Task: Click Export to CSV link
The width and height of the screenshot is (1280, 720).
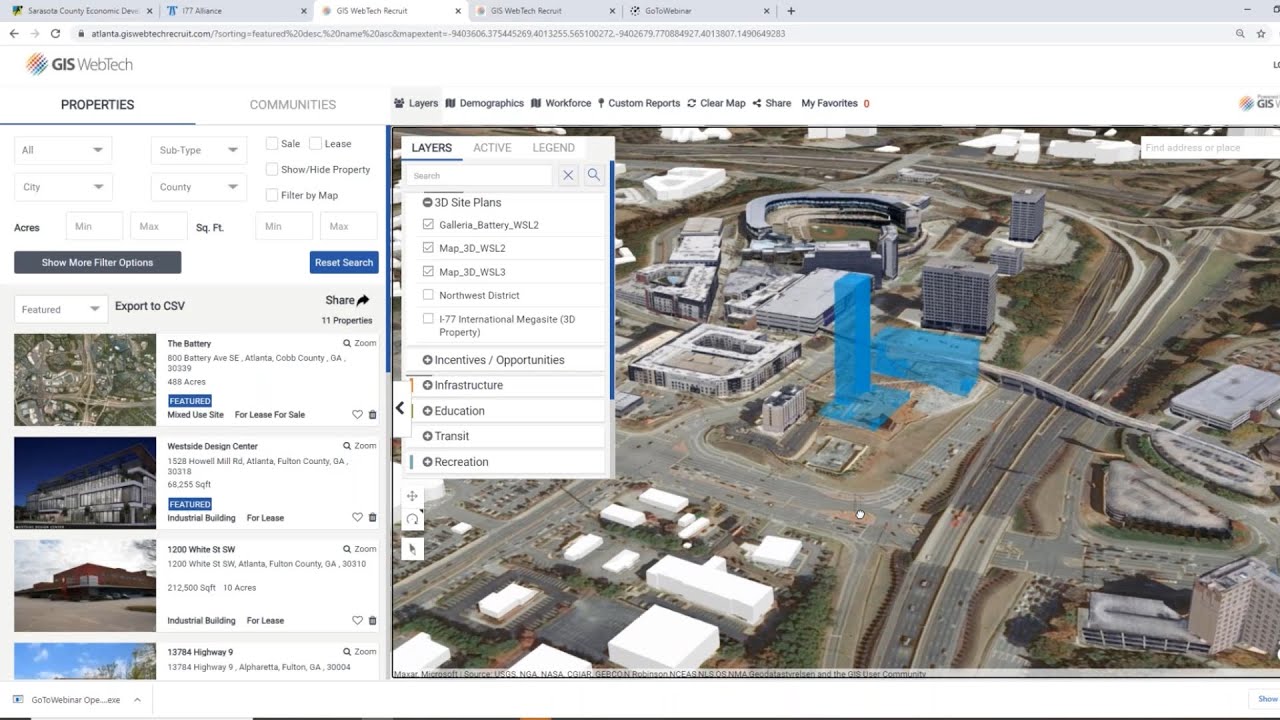Action: point(150,306)
